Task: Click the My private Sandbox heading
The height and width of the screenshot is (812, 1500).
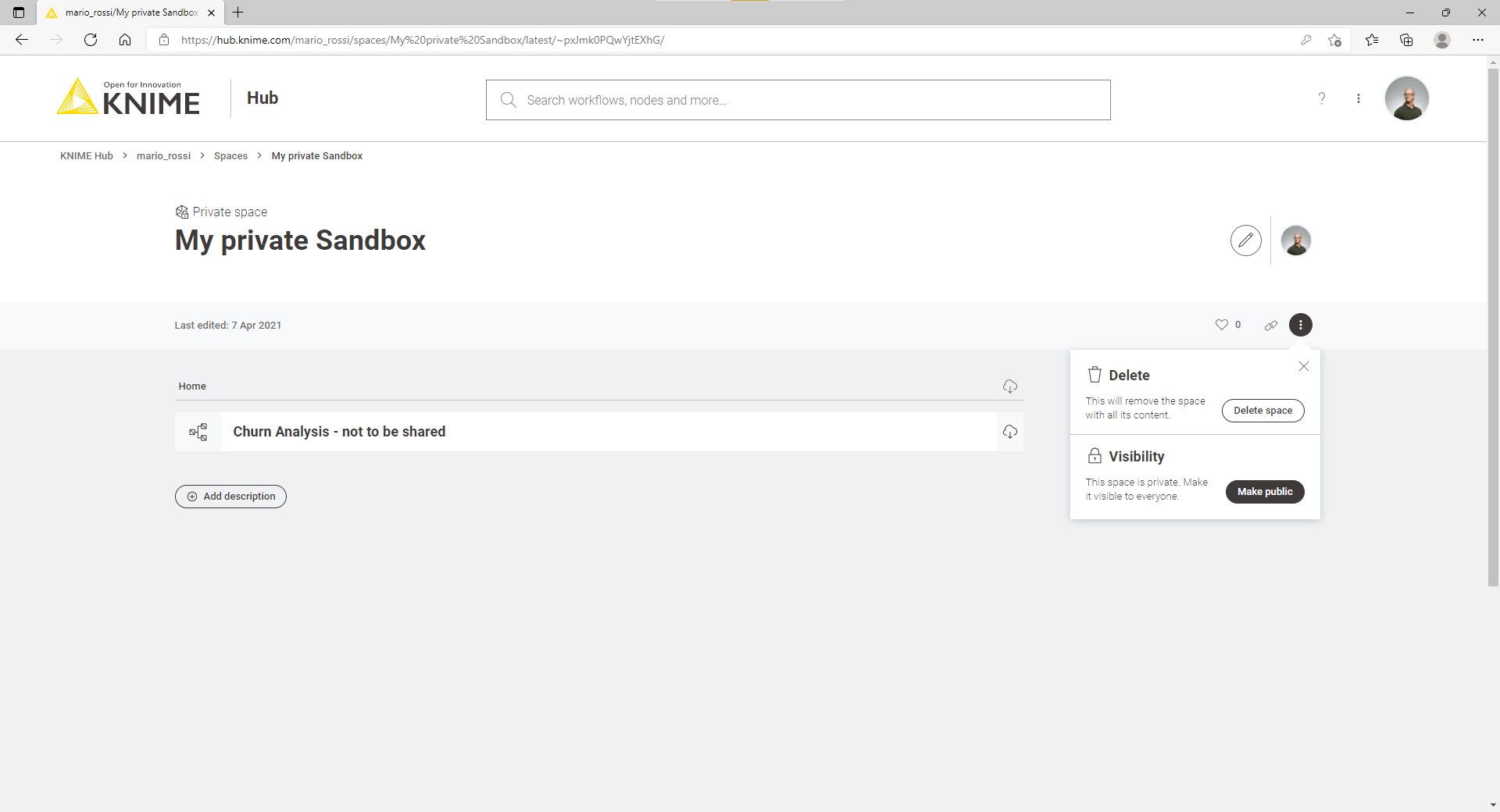Action: 300,240
